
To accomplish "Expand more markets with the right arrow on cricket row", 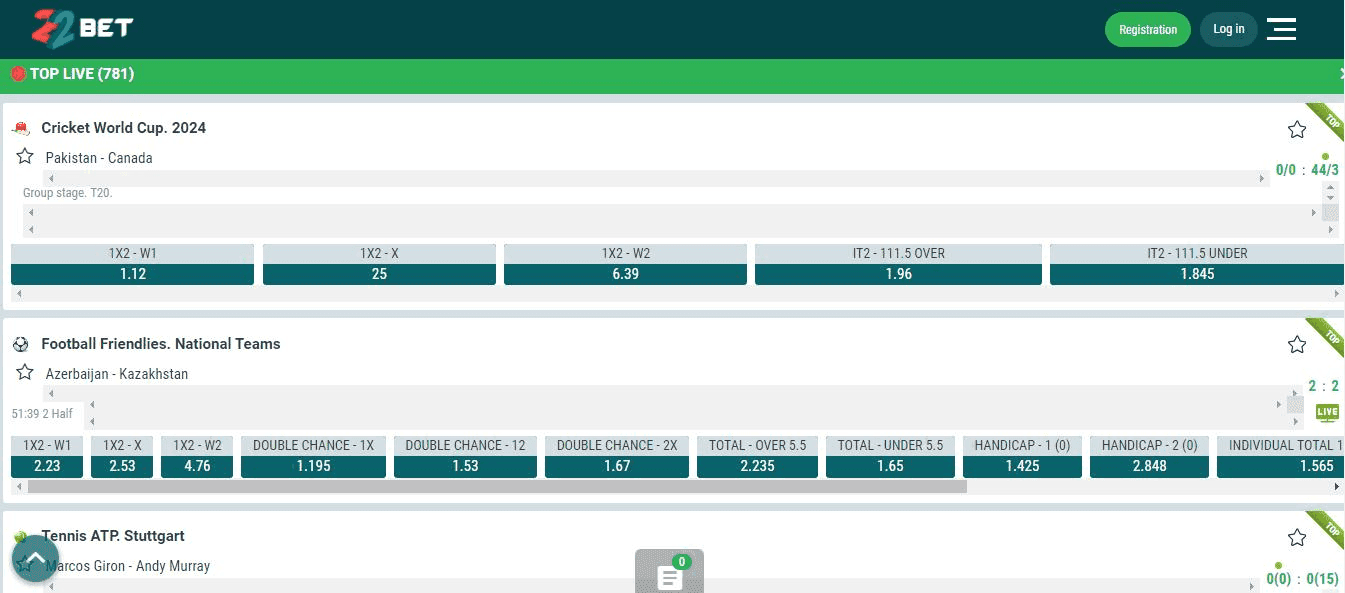I will [x=1338, y=294].
